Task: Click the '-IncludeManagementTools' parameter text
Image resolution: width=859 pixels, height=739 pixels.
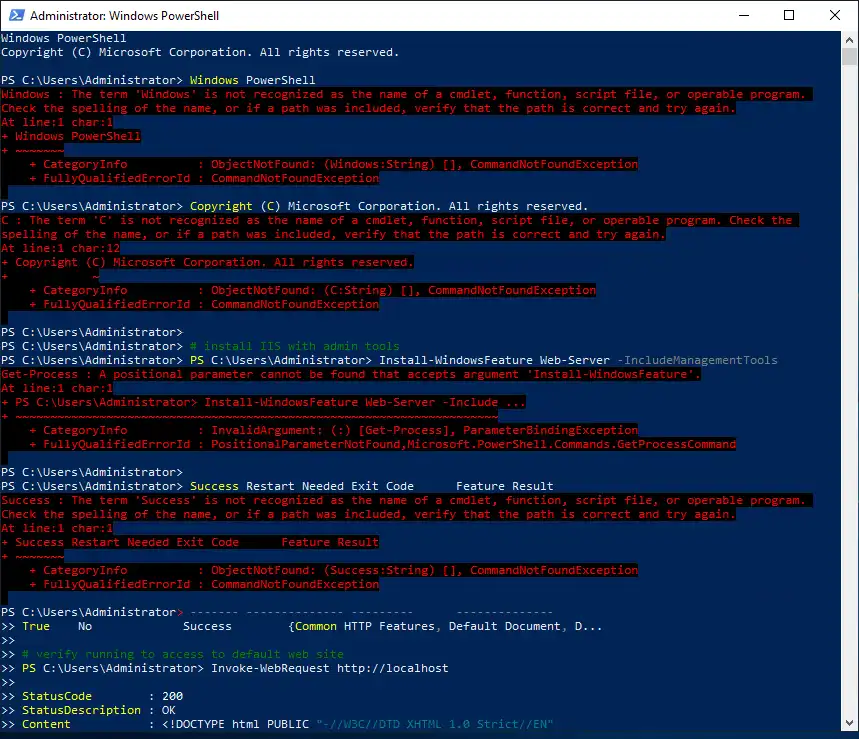Action: (x=697, y=360)
